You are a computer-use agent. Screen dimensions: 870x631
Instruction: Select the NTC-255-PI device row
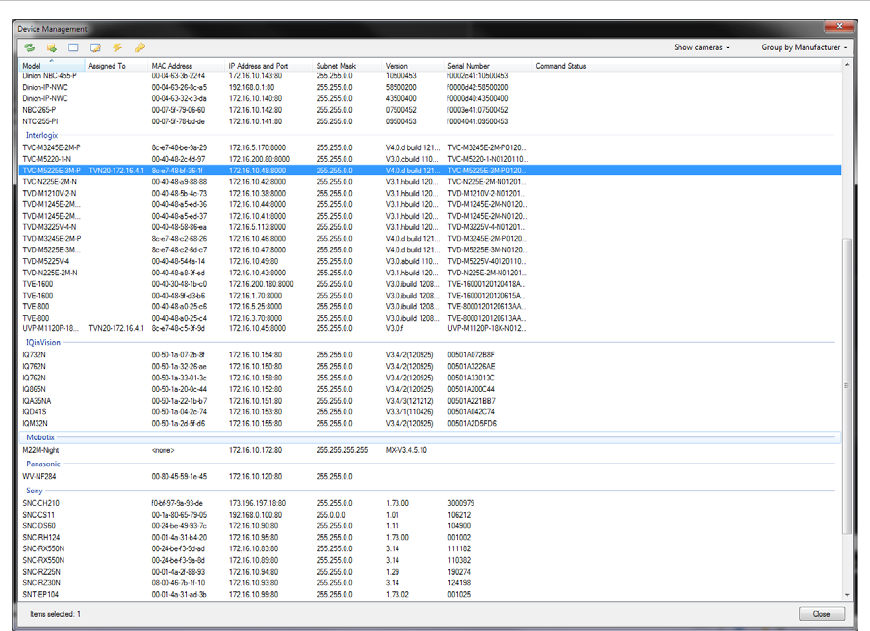[x=430, y=121]
